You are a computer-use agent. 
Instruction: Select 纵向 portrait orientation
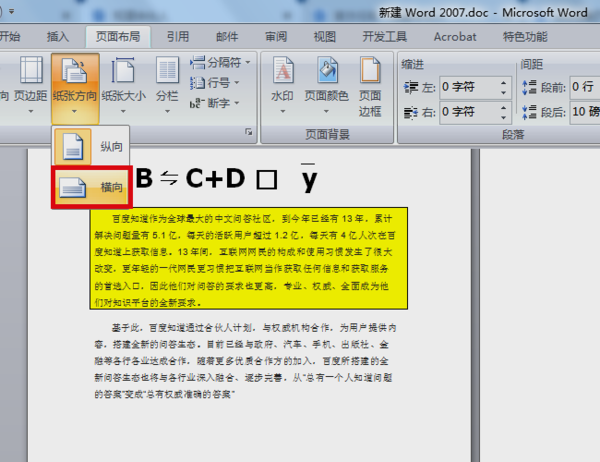coord(91,146)
